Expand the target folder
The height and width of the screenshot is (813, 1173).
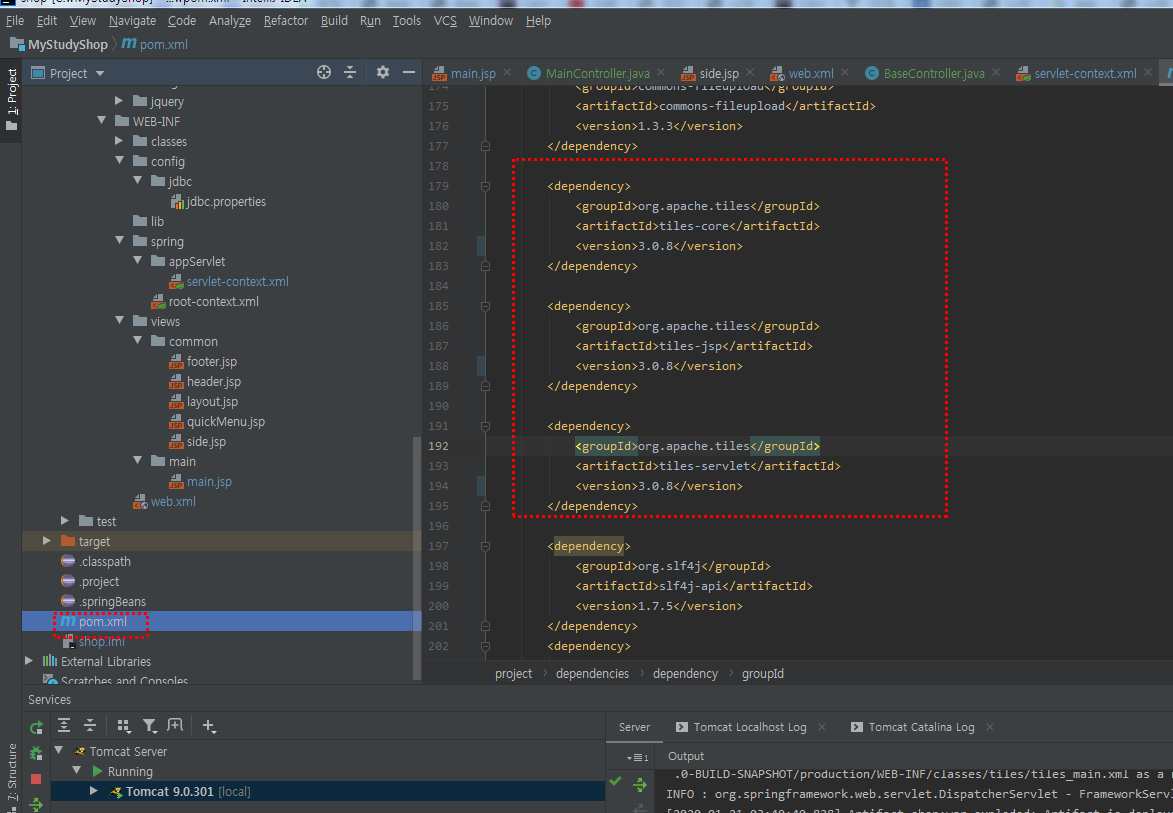point(47,541)
